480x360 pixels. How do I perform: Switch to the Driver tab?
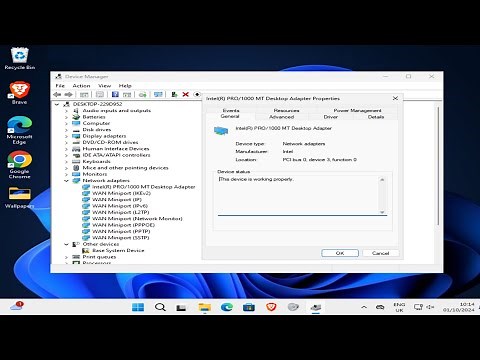pyautogui.click(x=331, y=117)
